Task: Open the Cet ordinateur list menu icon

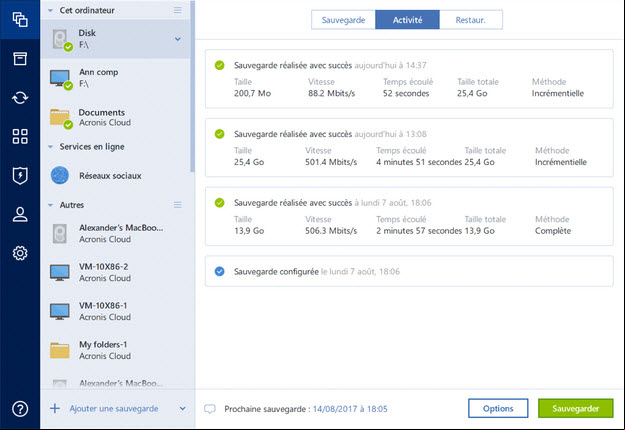Action: tap(178, 10)
